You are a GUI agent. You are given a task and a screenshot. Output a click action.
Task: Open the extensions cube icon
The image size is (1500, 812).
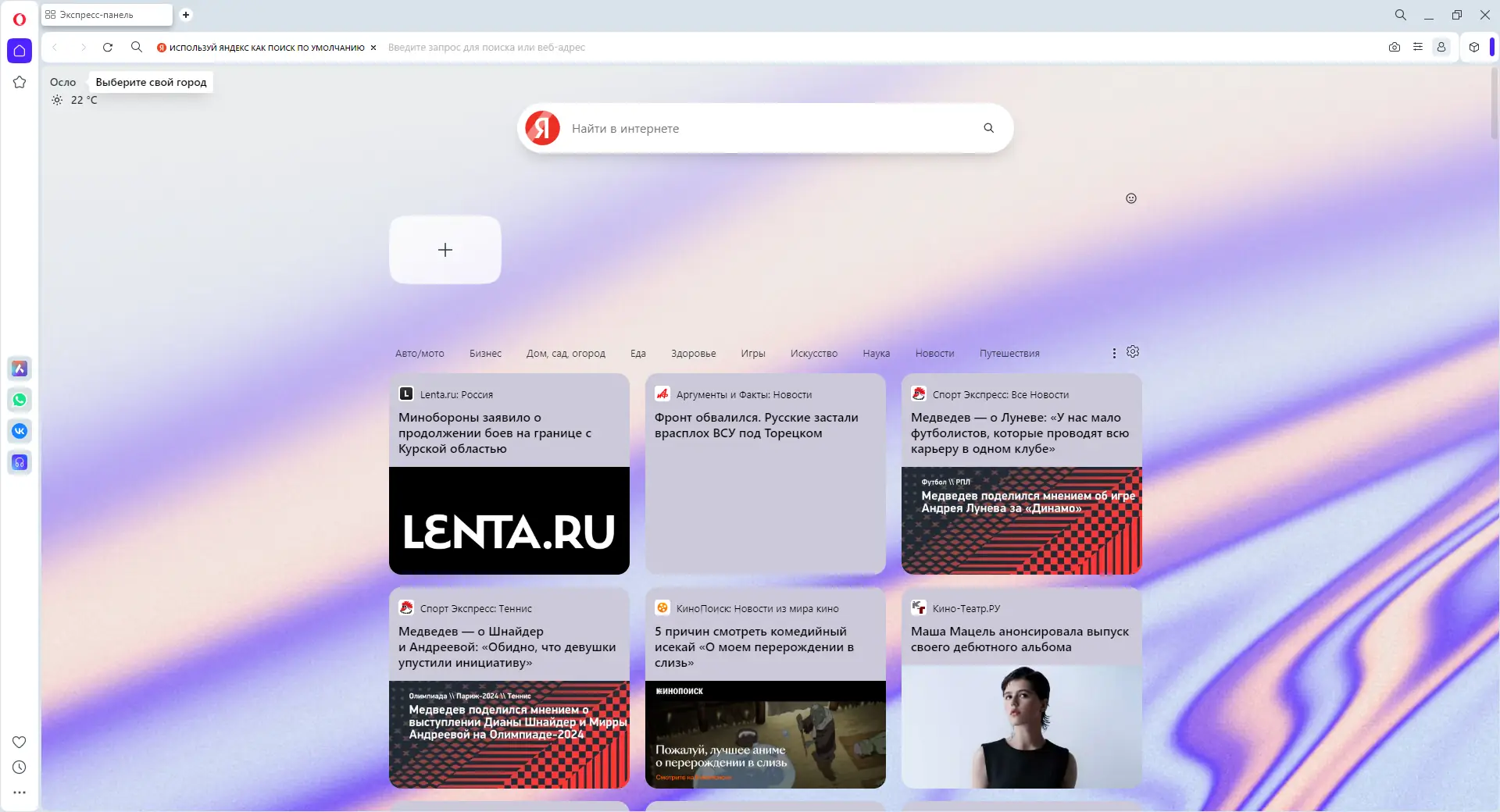(x=1474, y=47)
